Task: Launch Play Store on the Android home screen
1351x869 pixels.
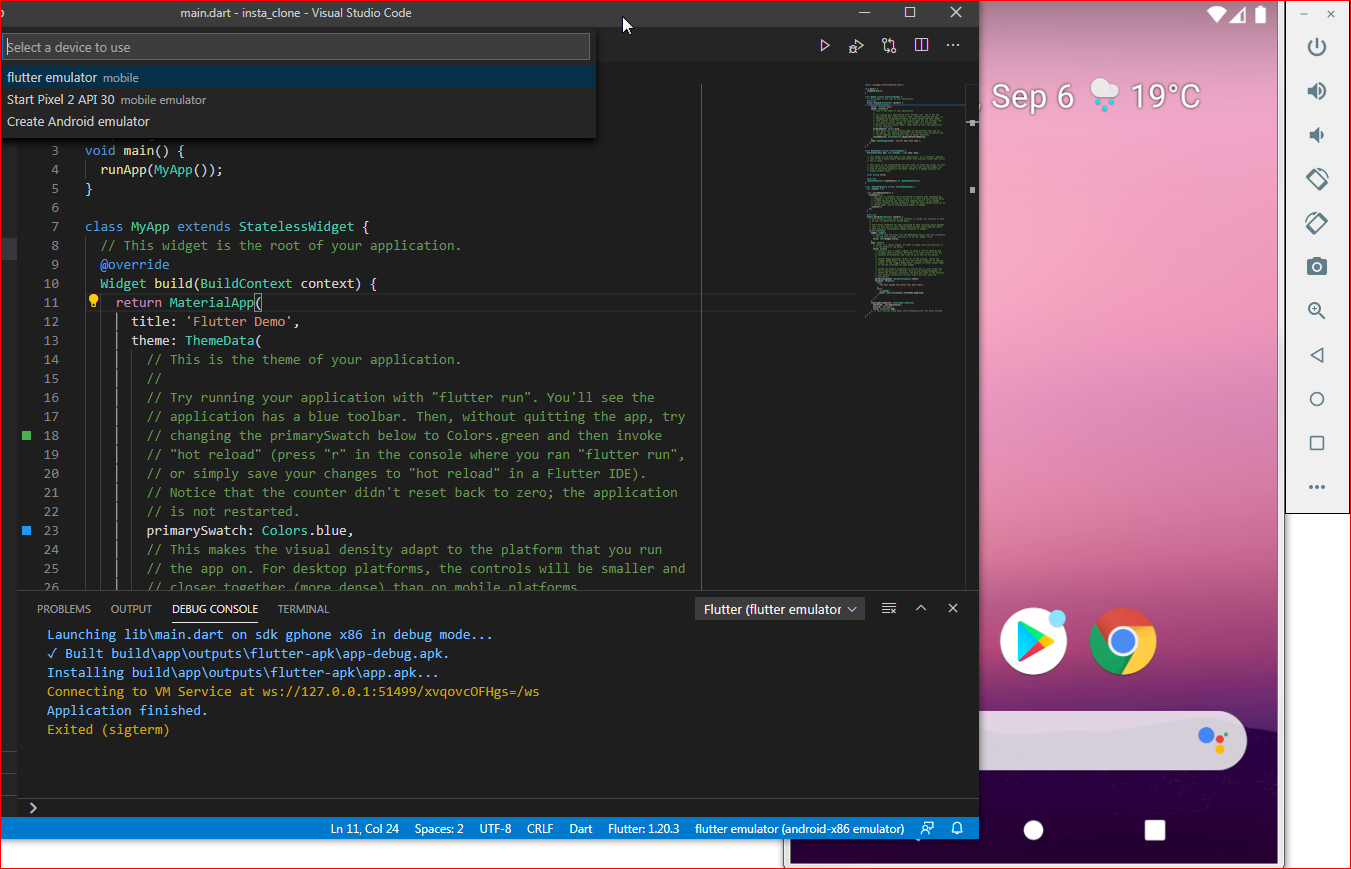Action: pyautogui.click(x=1033, y=641)
